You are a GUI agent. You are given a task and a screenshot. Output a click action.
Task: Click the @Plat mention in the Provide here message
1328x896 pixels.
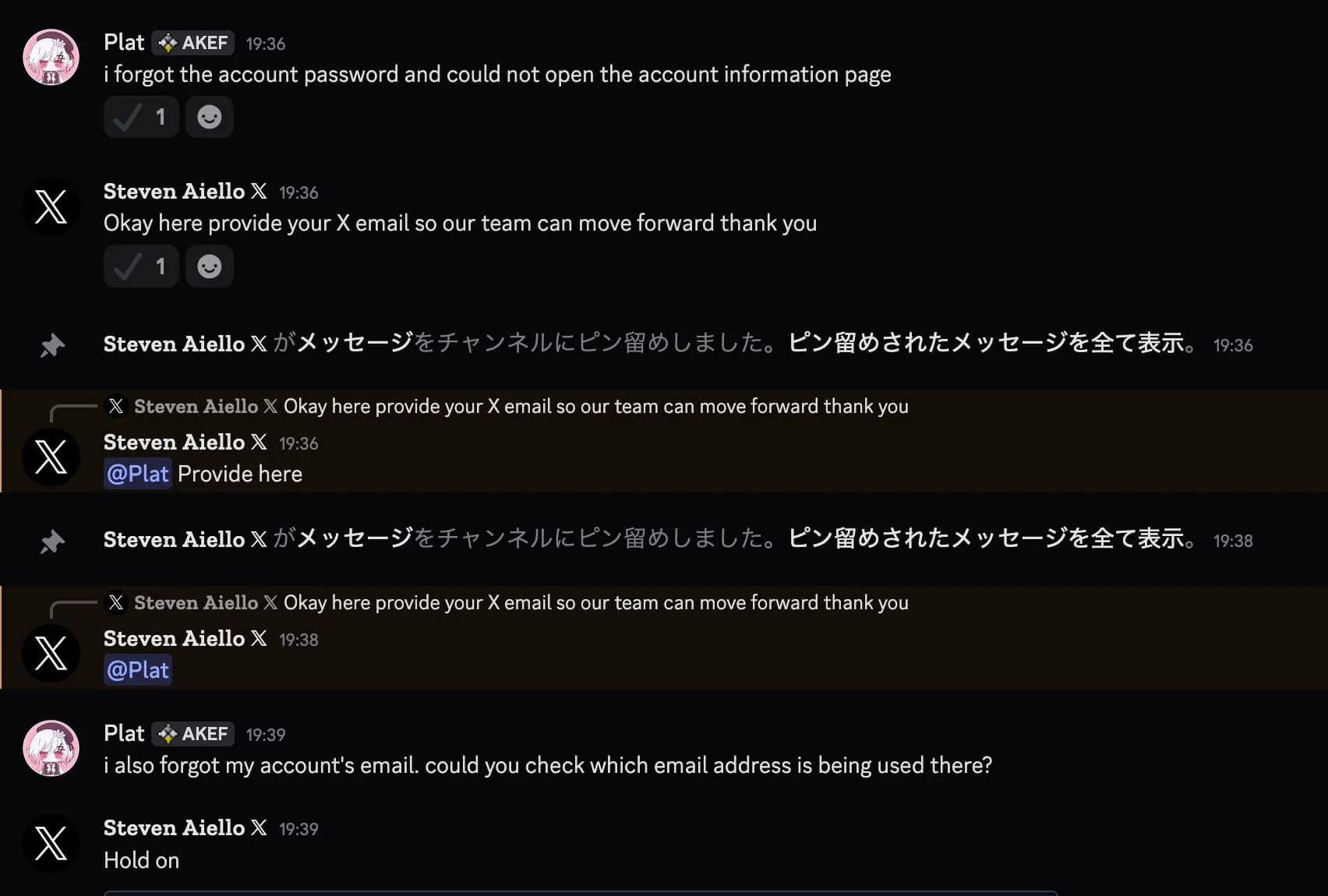tap(137, 473)
